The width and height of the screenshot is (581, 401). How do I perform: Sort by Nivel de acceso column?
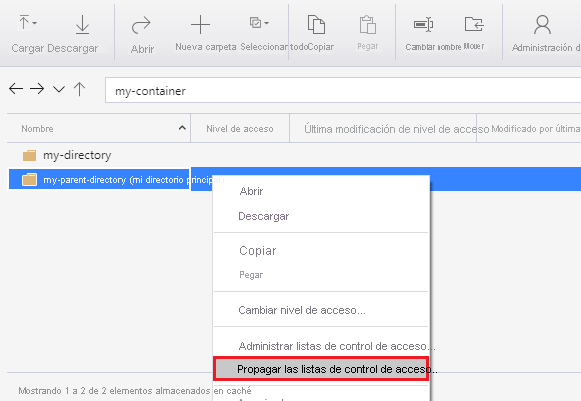[x=240, y=129]
